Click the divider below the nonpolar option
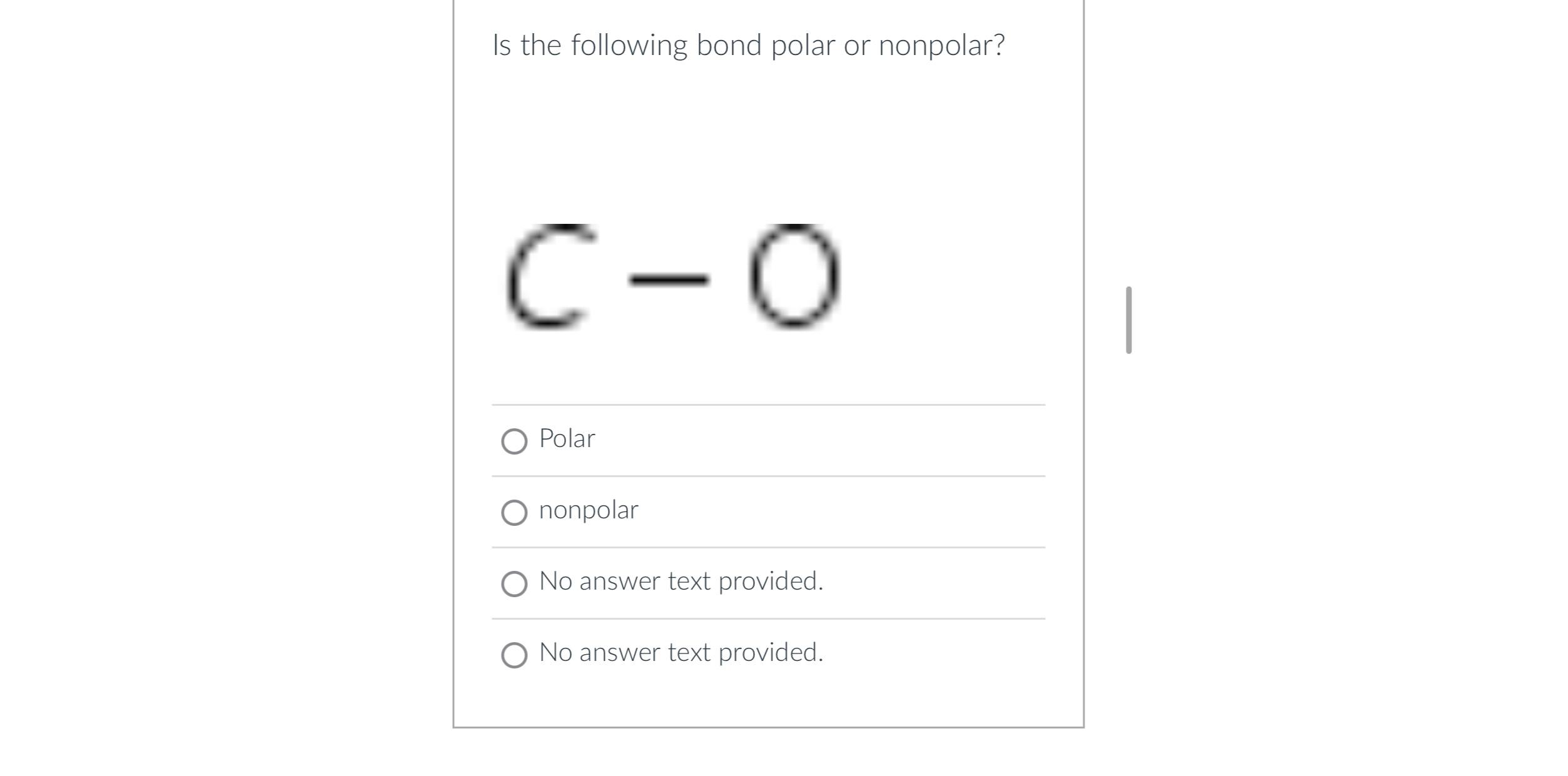The height and width of the screenshot is (776, 1568). pos(768,547)
